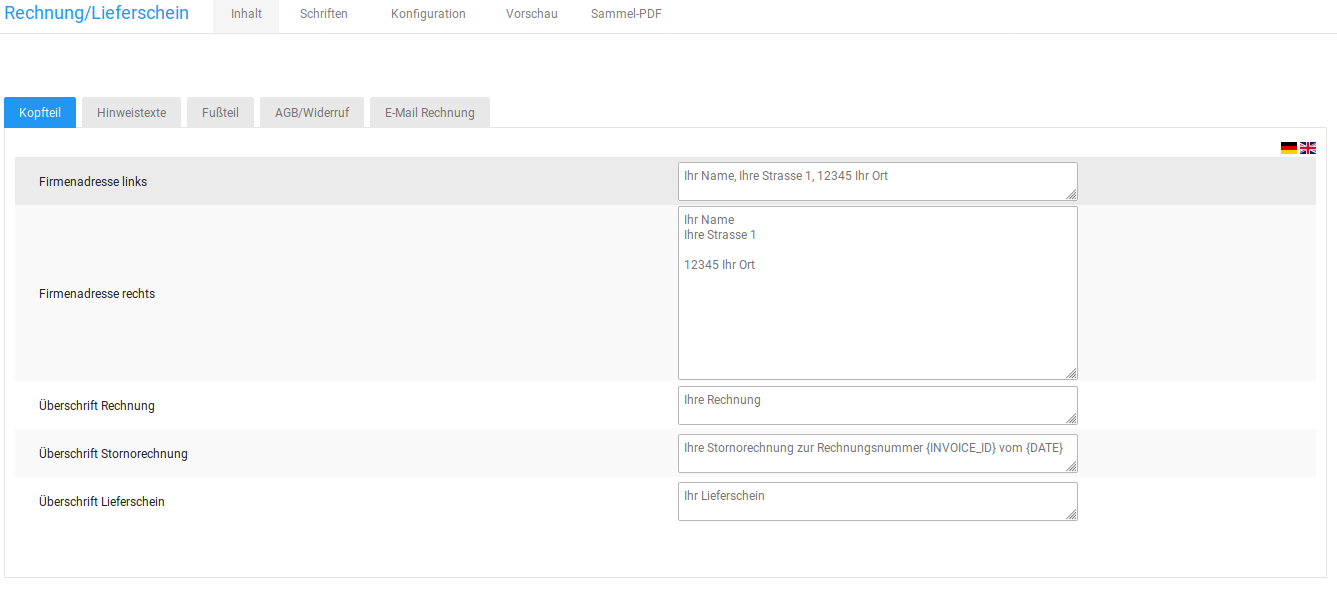
Task: Open the AGB/Widerruf sub-tab
Action: pyautogui.click(x=312, y=113)
